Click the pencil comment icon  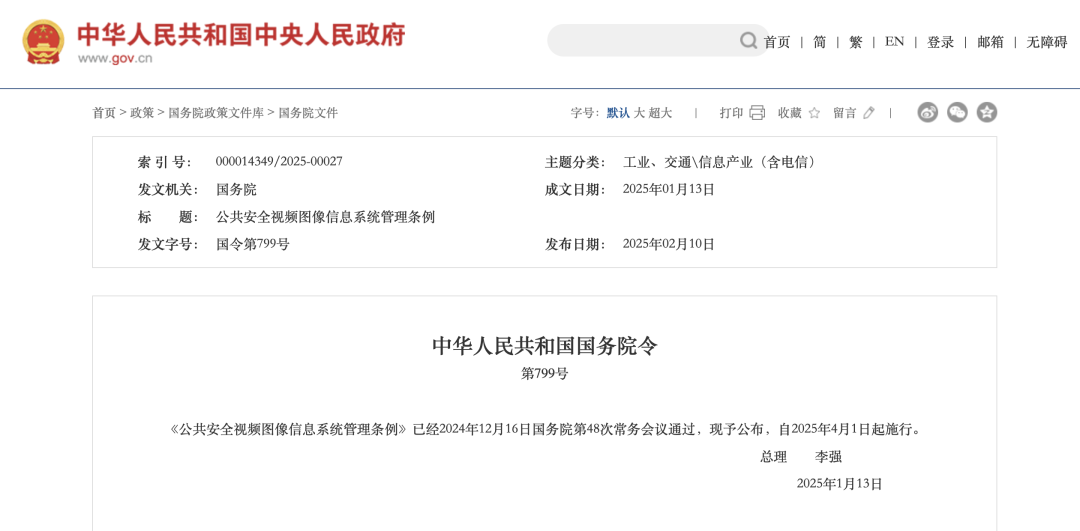(869, 113)
